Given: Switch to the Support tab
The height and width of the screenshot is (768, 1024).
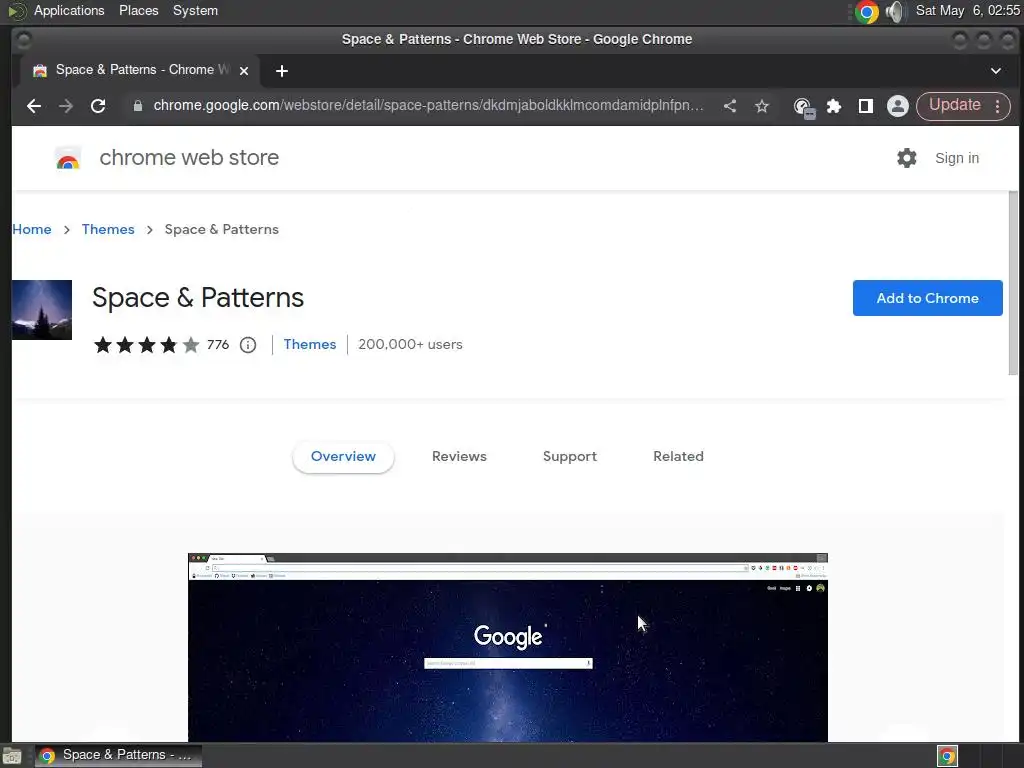Looking at the screenshot, I should [569, 456].
